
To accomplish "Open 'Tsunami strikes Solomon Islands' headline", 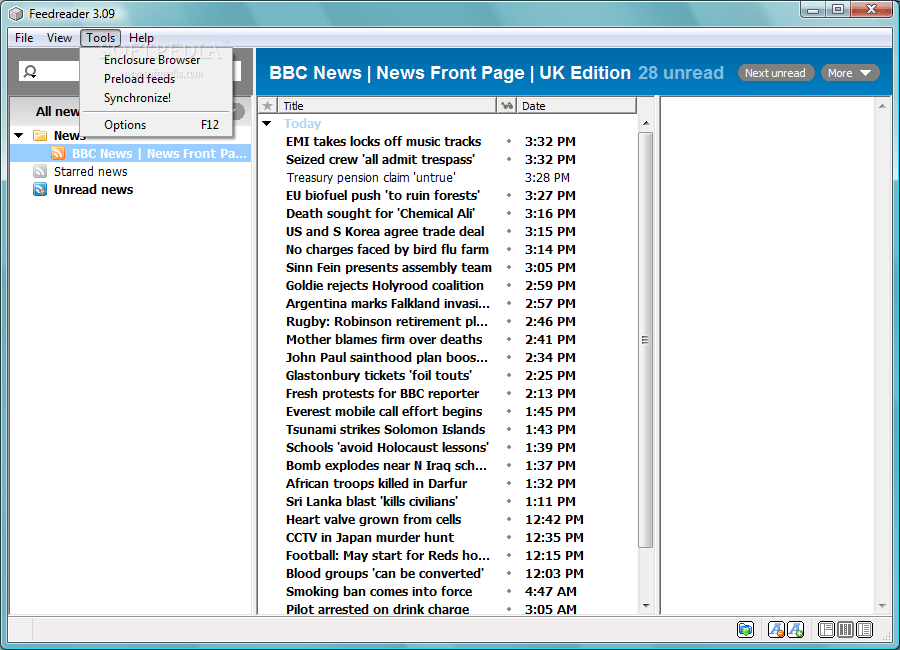I will point(386,429).
